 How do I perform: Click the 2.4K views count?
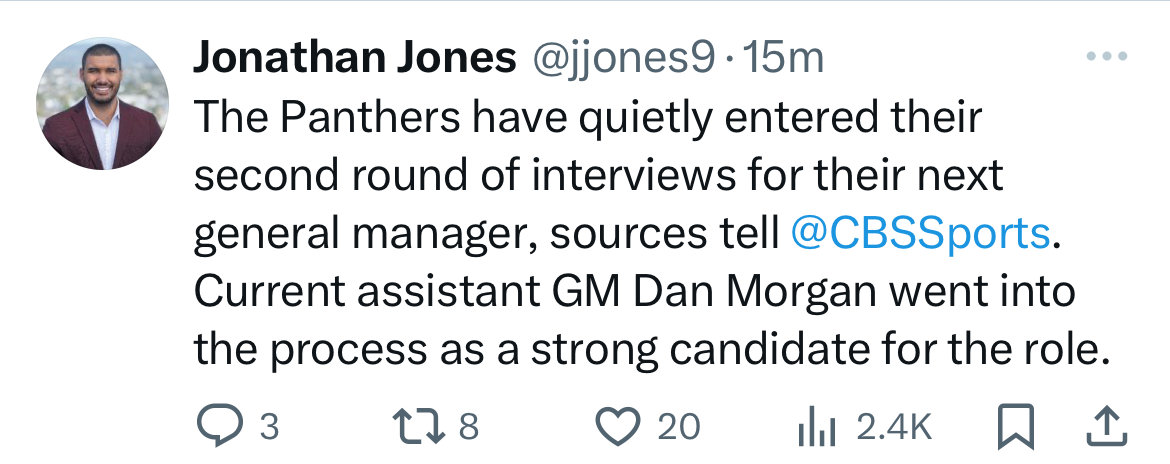[895, 427]
